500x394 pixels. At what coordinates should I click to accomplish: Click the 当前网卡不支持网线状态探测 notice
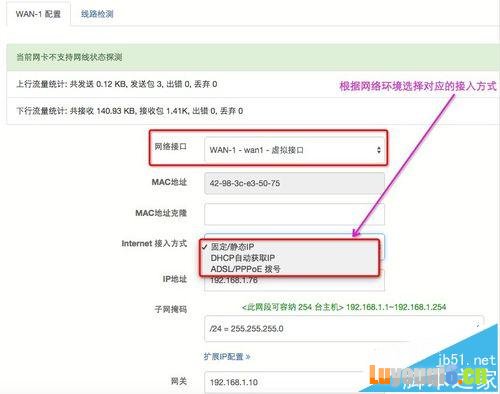point(69,57)
